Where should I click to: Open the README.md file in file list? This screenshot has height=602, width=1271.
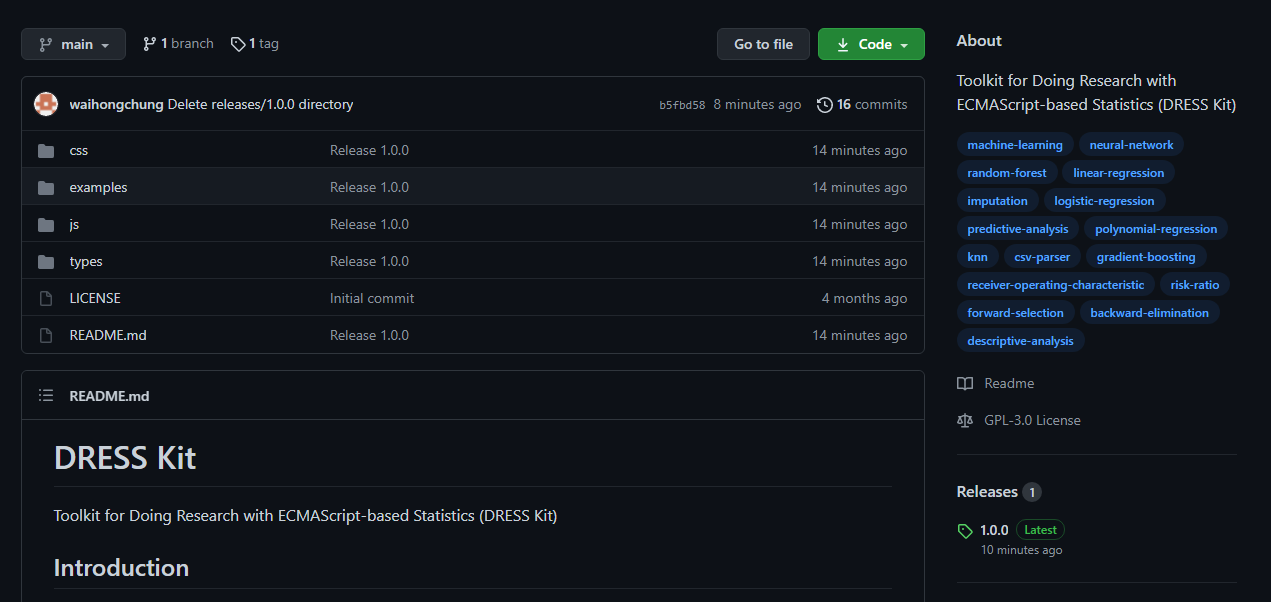pyautogui.click(x=108, y=336)
